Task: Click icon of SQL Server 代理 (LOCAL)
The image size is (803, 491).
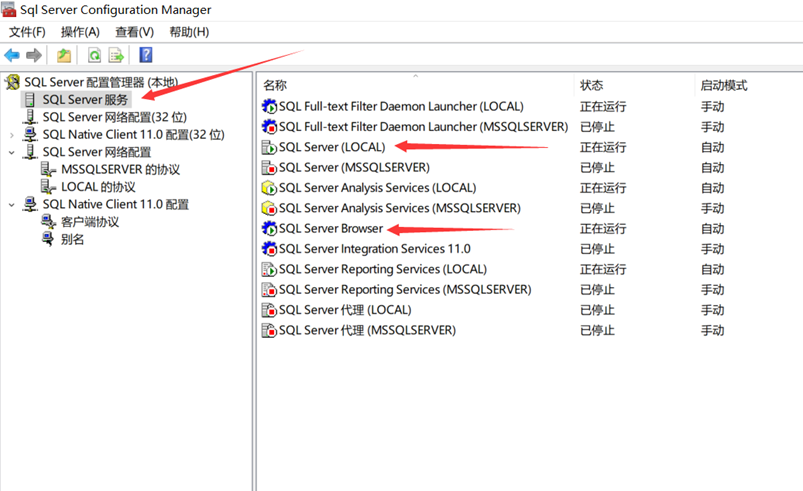Action: (x=269, y=310)
